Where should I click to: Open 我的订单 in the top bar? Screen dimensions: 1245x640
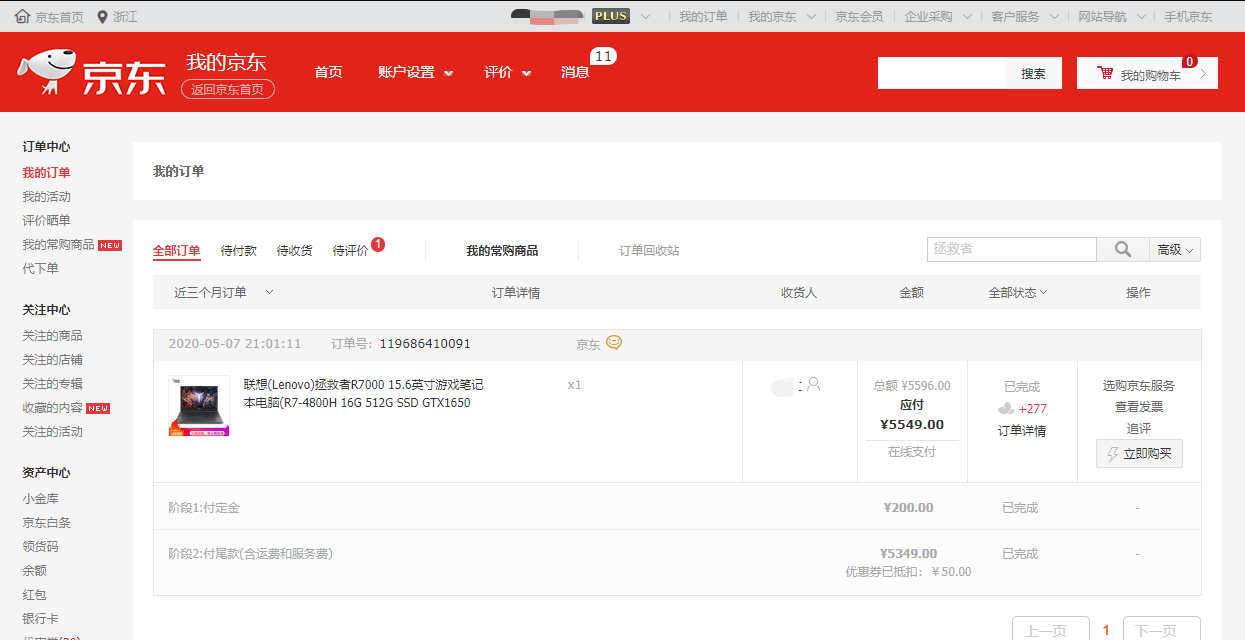click(704, 17)
